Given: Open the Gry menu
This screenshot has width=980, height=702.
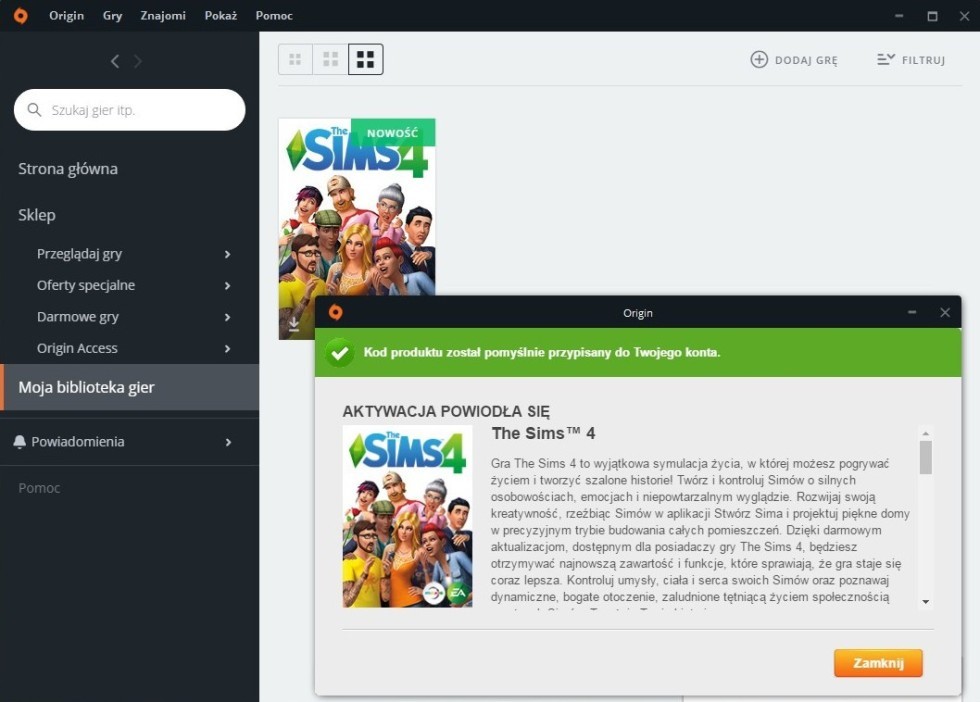Looking at the screenshot, I should [x=112, y=16].
